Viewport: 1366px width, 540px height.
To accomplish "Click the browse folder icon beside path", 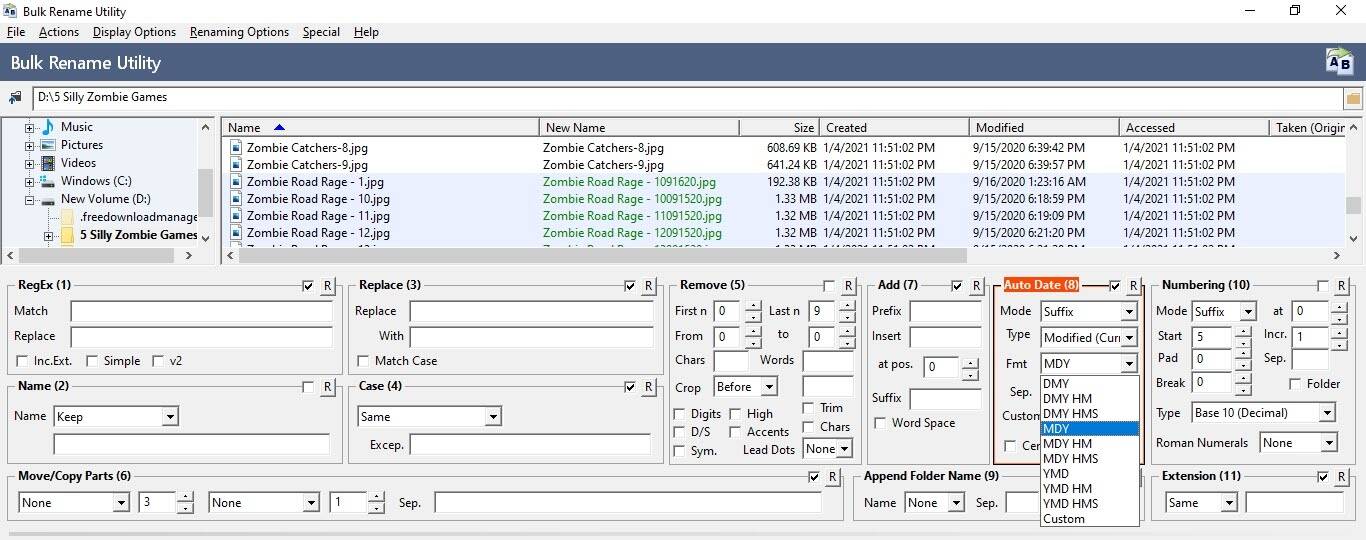I will [1353, 98].
